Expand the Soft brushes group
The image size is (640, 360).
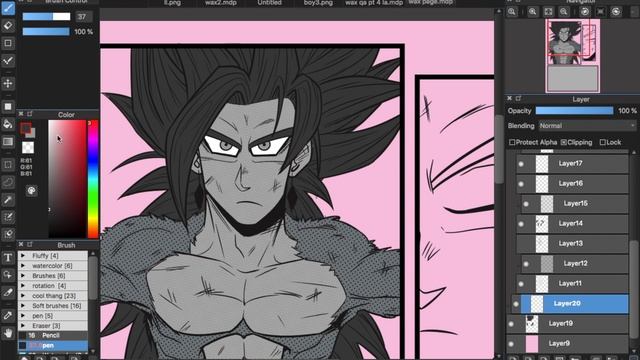[x=23, y=306]
